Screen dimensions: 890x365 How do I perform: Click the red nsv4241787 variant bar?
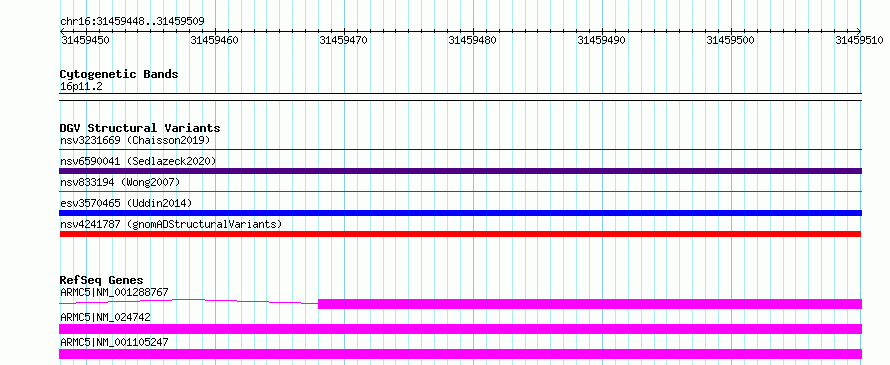460,234
